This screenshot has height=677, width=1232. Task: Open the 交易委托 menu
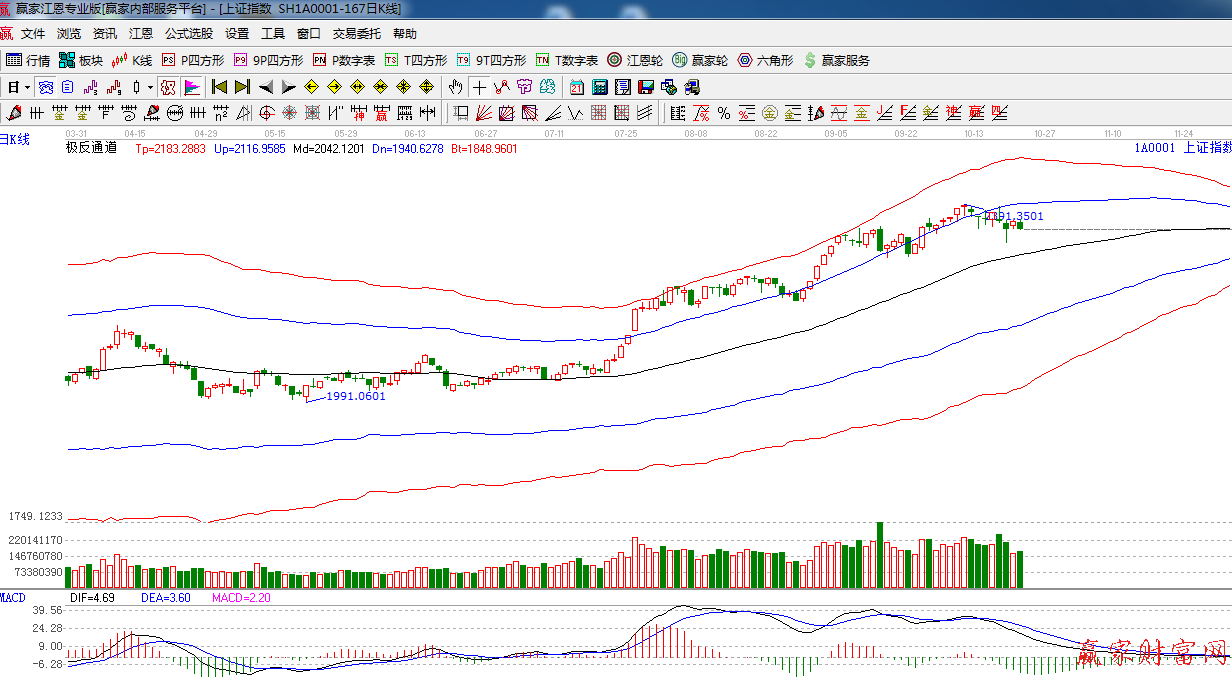tap(356, 34)
